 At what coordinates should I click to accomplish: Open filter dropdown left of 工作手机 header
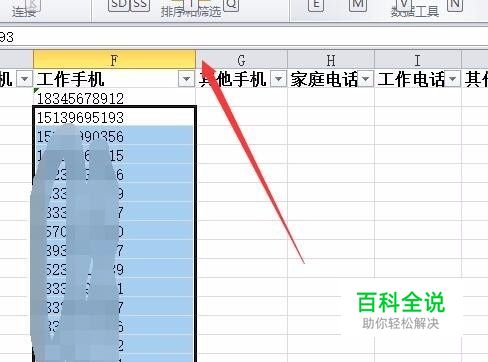click(24, 79)
